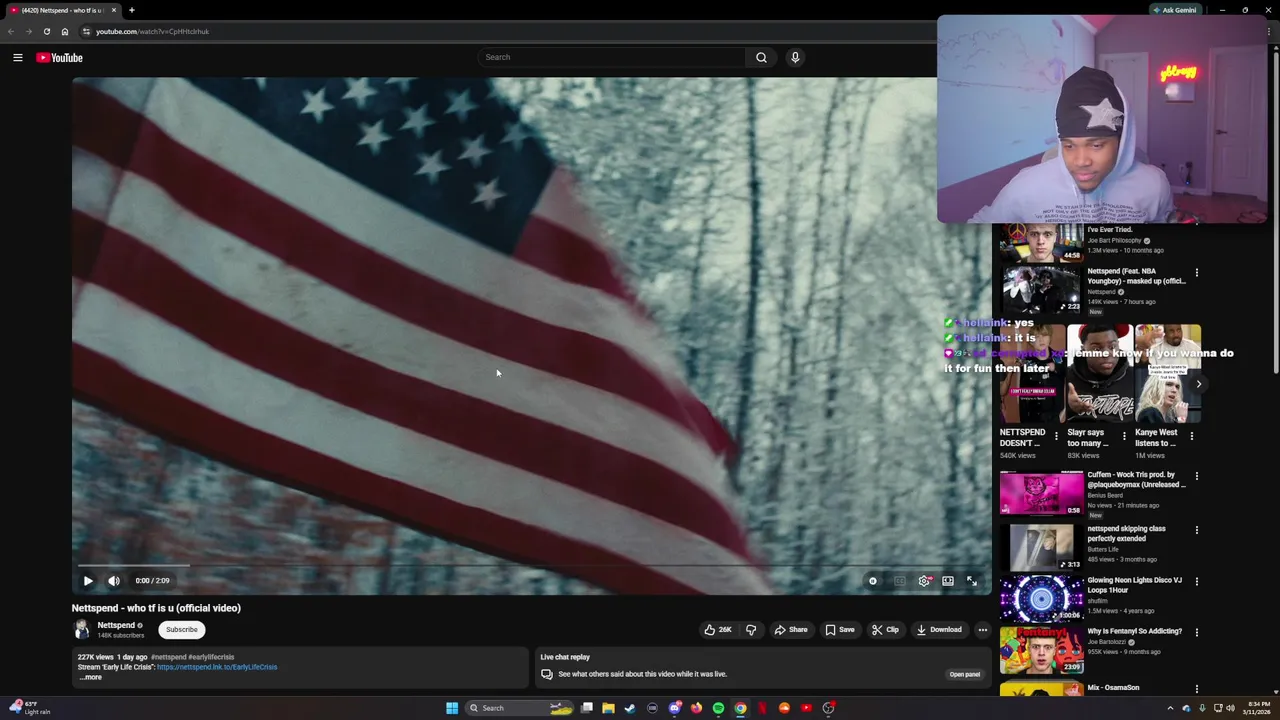
Task: Open more actions ellipsis under the video
Action: click(x=983, y=630)
